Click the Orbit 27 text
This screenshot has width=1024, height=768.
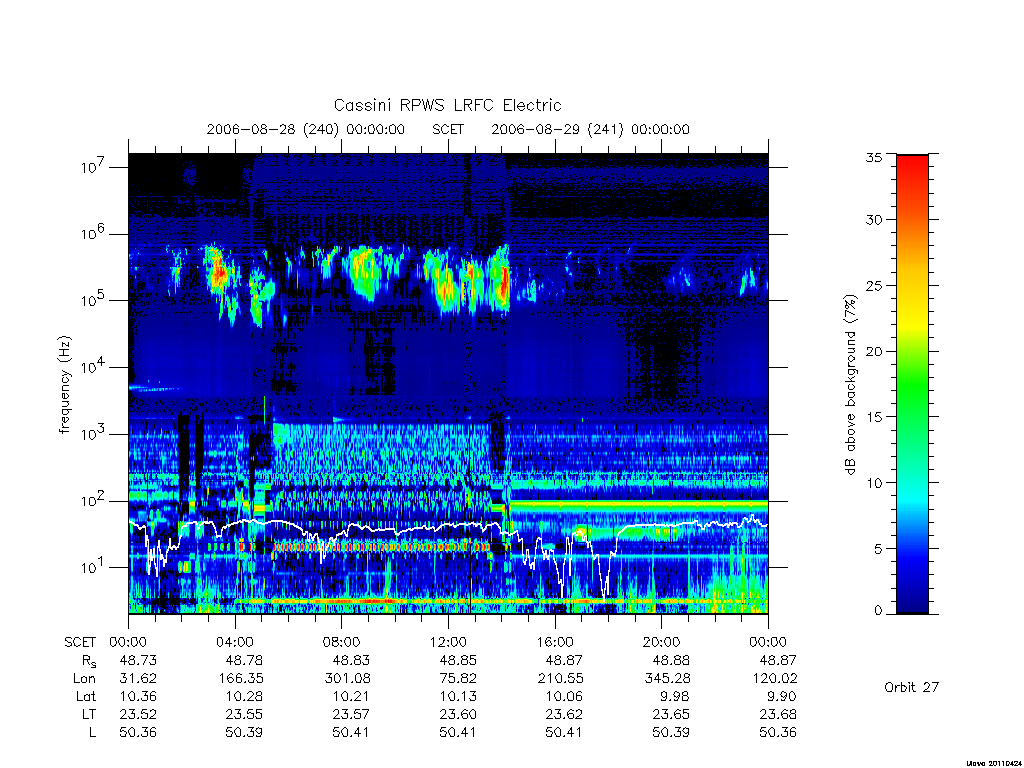(911, 687)
